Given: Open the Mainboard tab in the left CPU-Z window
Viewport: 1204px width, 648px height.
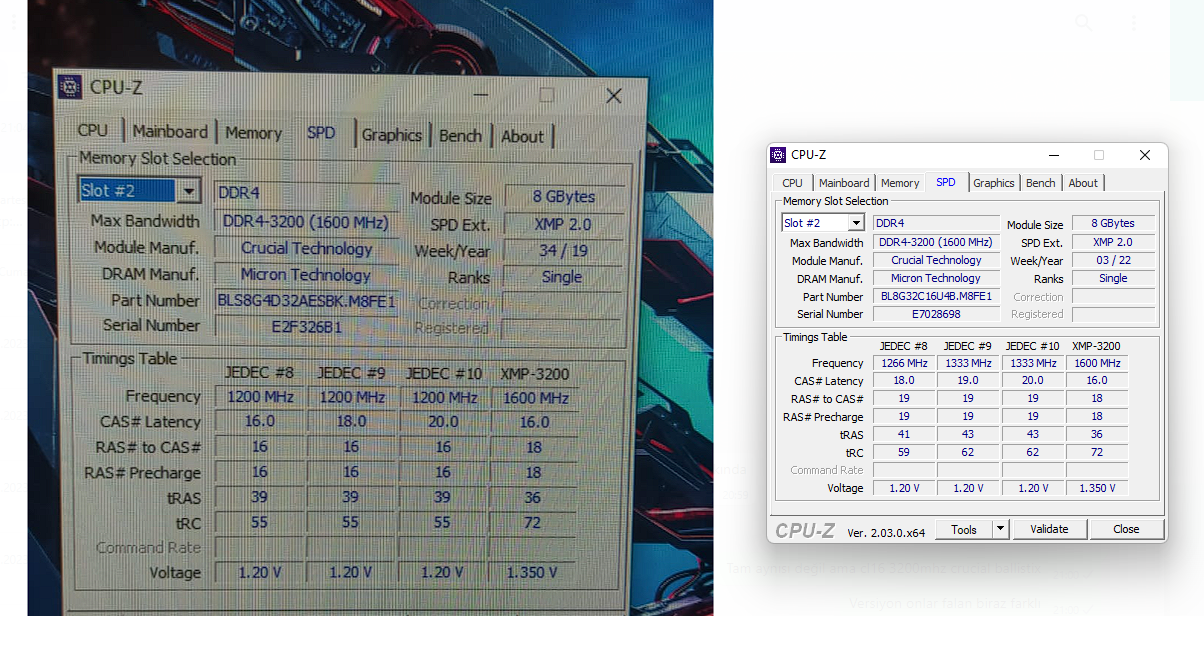Looking at the screenshot, I should point(171,132).
